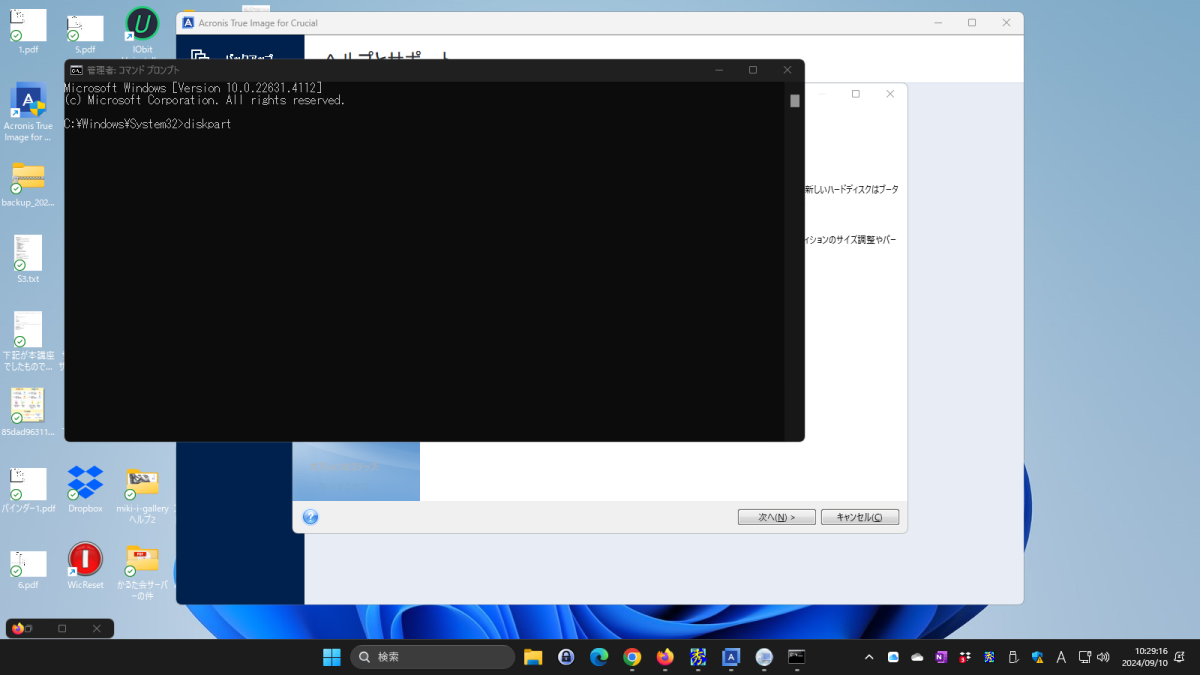Open File Explorer from the taskbar
Image resolution: width=1200 pixels, height=675 pixels.
tap(533, 657)
